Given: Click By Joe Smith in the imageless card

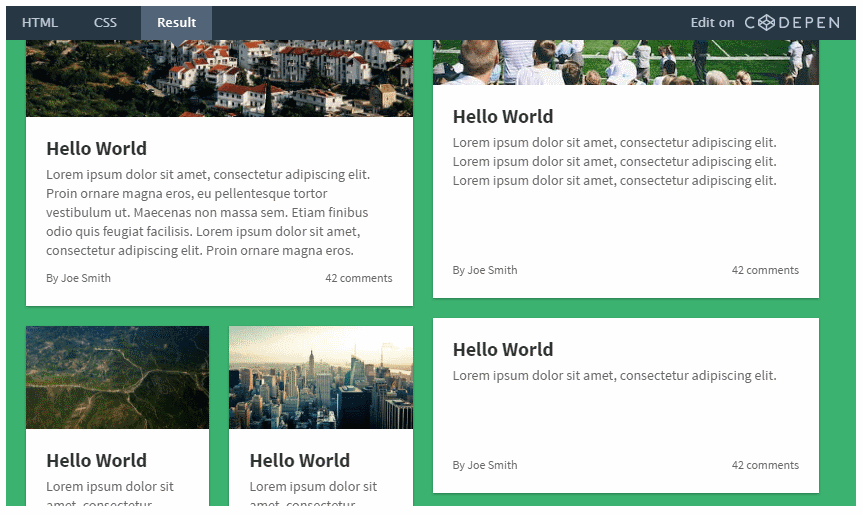Looking at the screenshot, I should coord(485,465).
